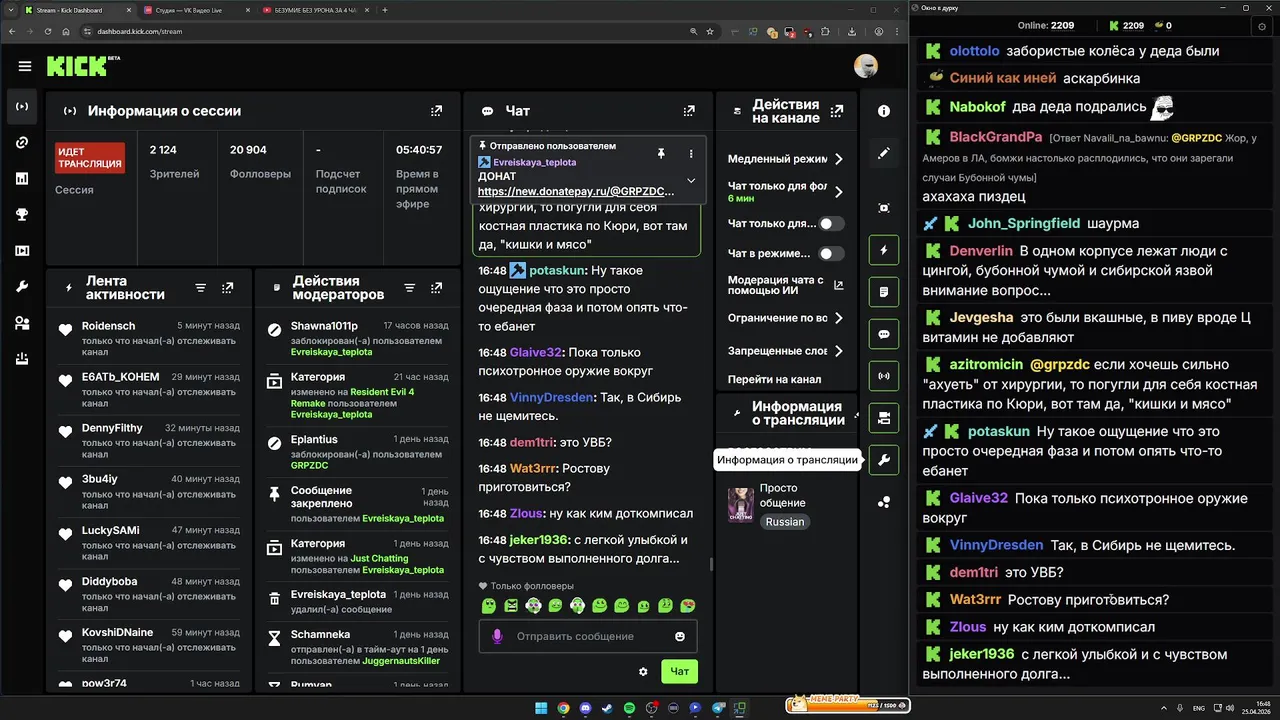
Task: Toggle the 'Чат в режиме...' switch
Action: [x=832, y=254]
